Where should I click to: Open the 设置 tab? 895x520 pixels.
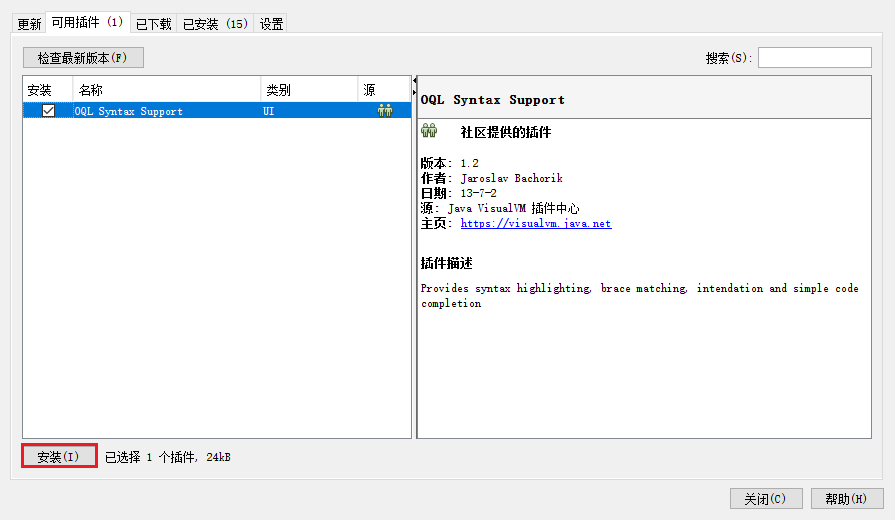[x=271, y=23]
